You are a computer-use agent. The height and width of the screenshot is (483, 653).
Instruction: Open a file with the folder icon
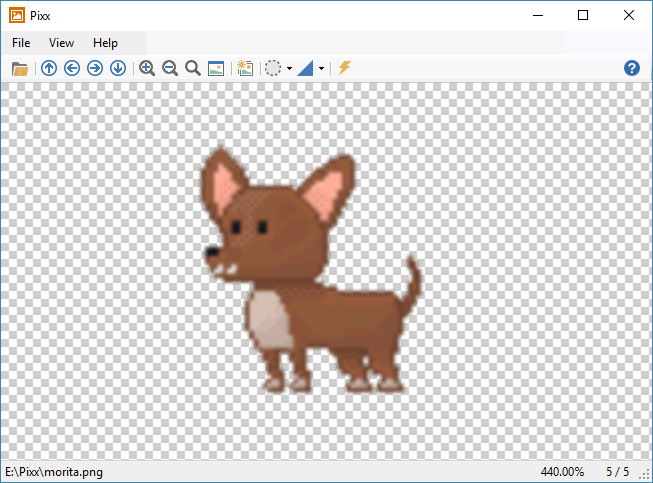[20, 68]
